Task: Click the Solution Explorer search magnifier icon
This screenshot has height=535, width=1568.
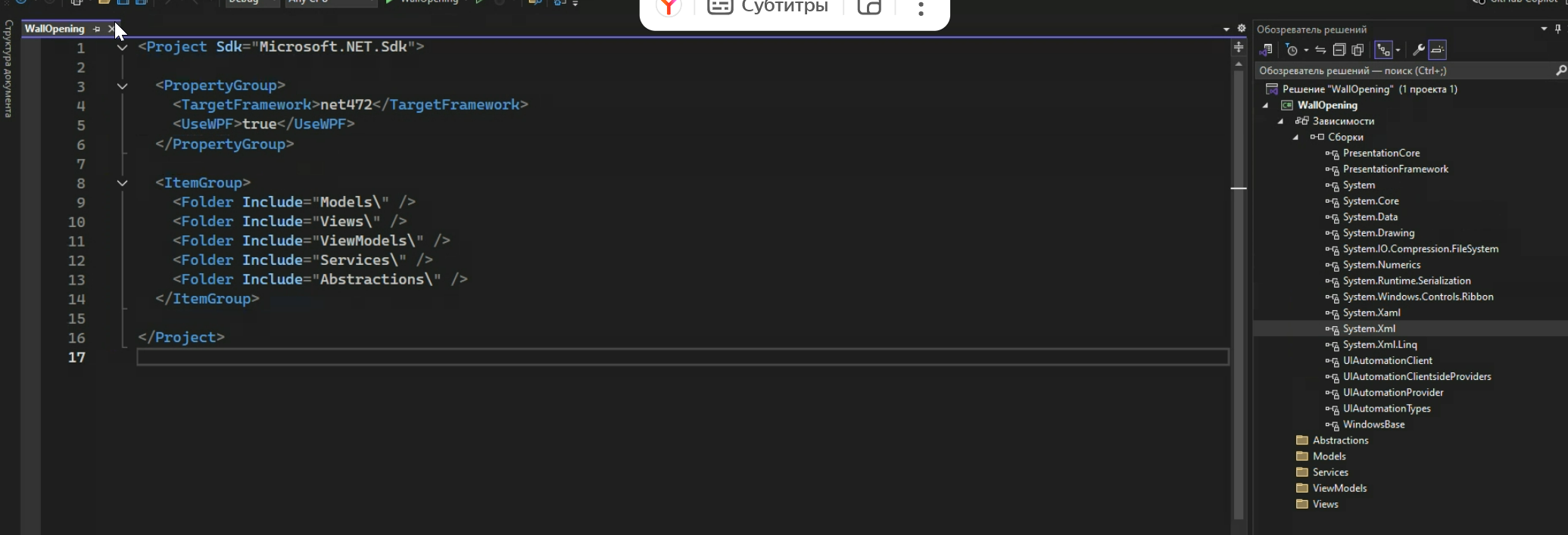Action: tap(1560, 70)
